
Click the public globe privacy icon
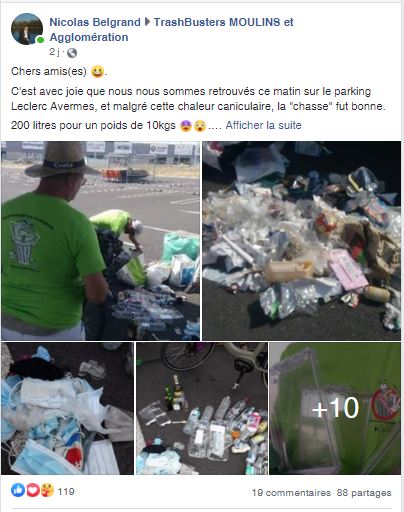[x=72, y=53]
